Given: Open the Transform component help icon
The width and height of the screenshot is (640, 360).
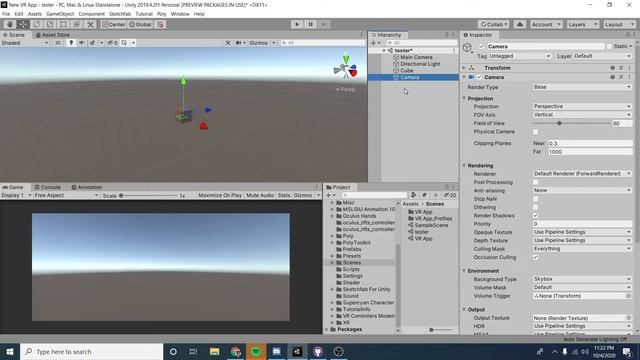Looking at the screenshot, I should coord(612,68).
